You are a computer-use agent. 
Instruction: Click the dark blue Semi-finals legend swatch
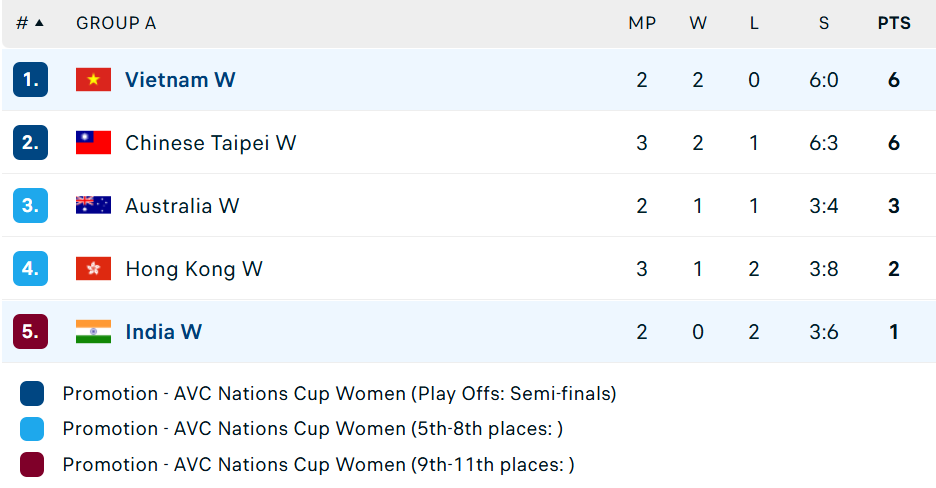(32, 394)
